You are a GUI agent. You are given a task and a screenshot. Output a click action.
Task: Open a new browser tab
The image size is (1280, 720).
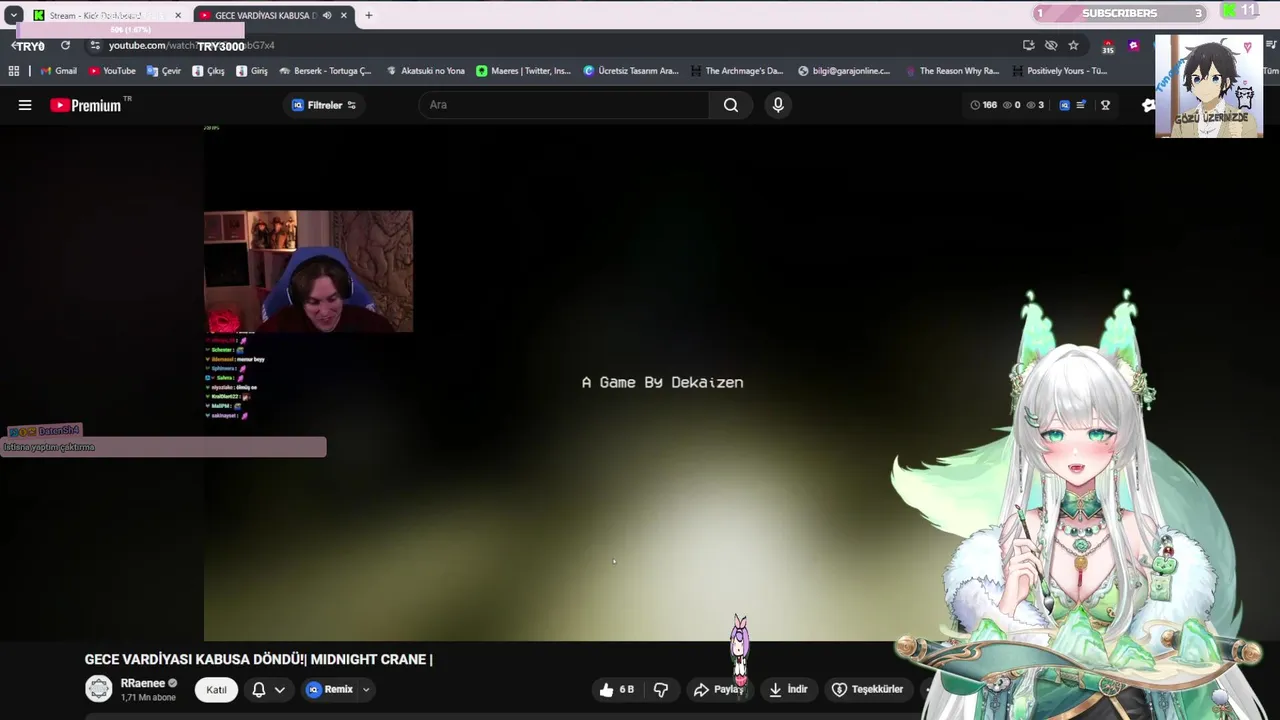click(368, 15)
